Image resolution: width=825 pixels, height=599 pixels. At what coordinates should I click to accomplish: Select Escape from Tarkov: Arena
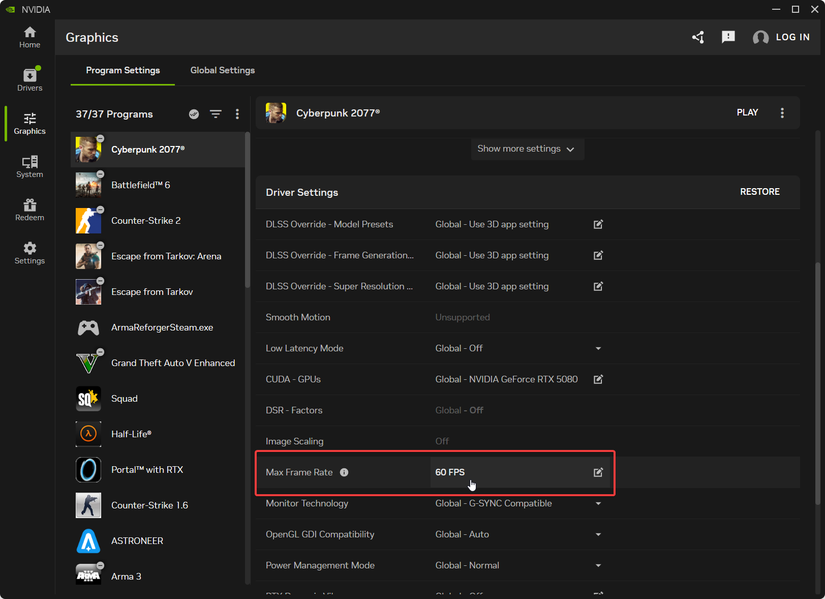pos(157,256)
